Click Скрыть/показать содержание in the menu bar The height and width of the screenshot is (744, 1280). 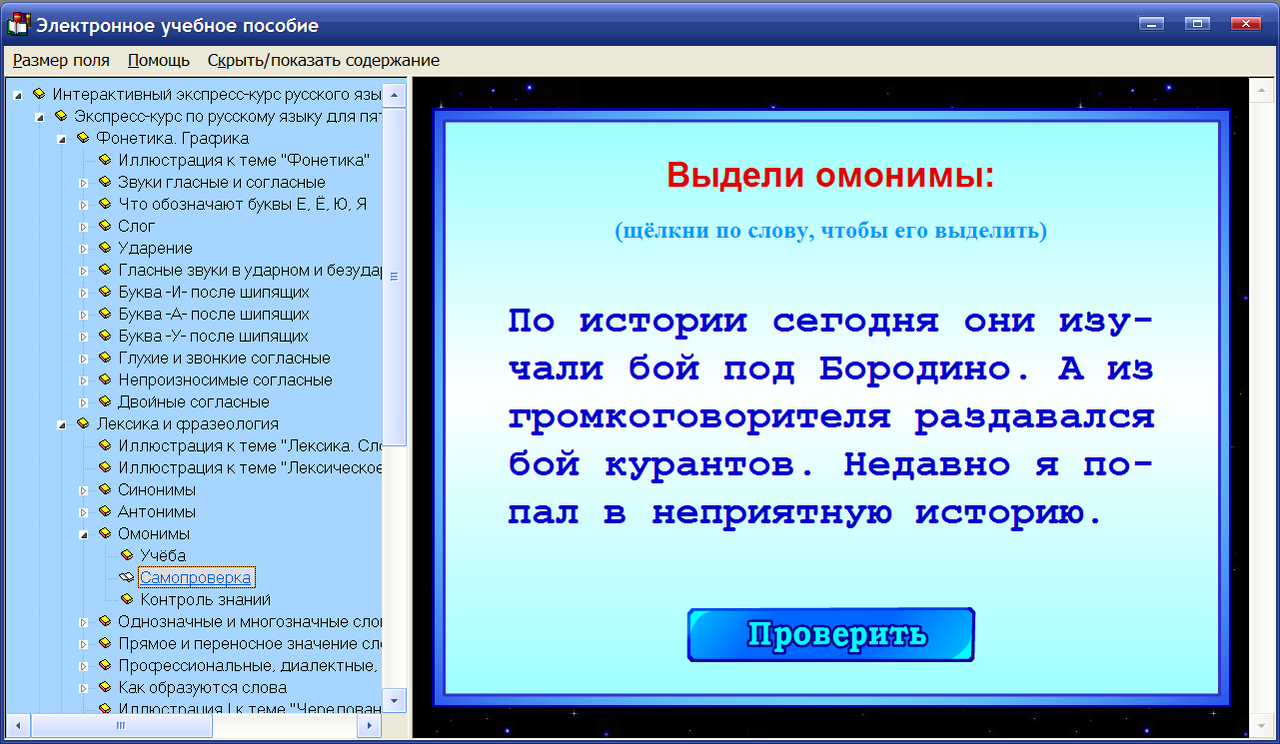[x=323, y=60]
